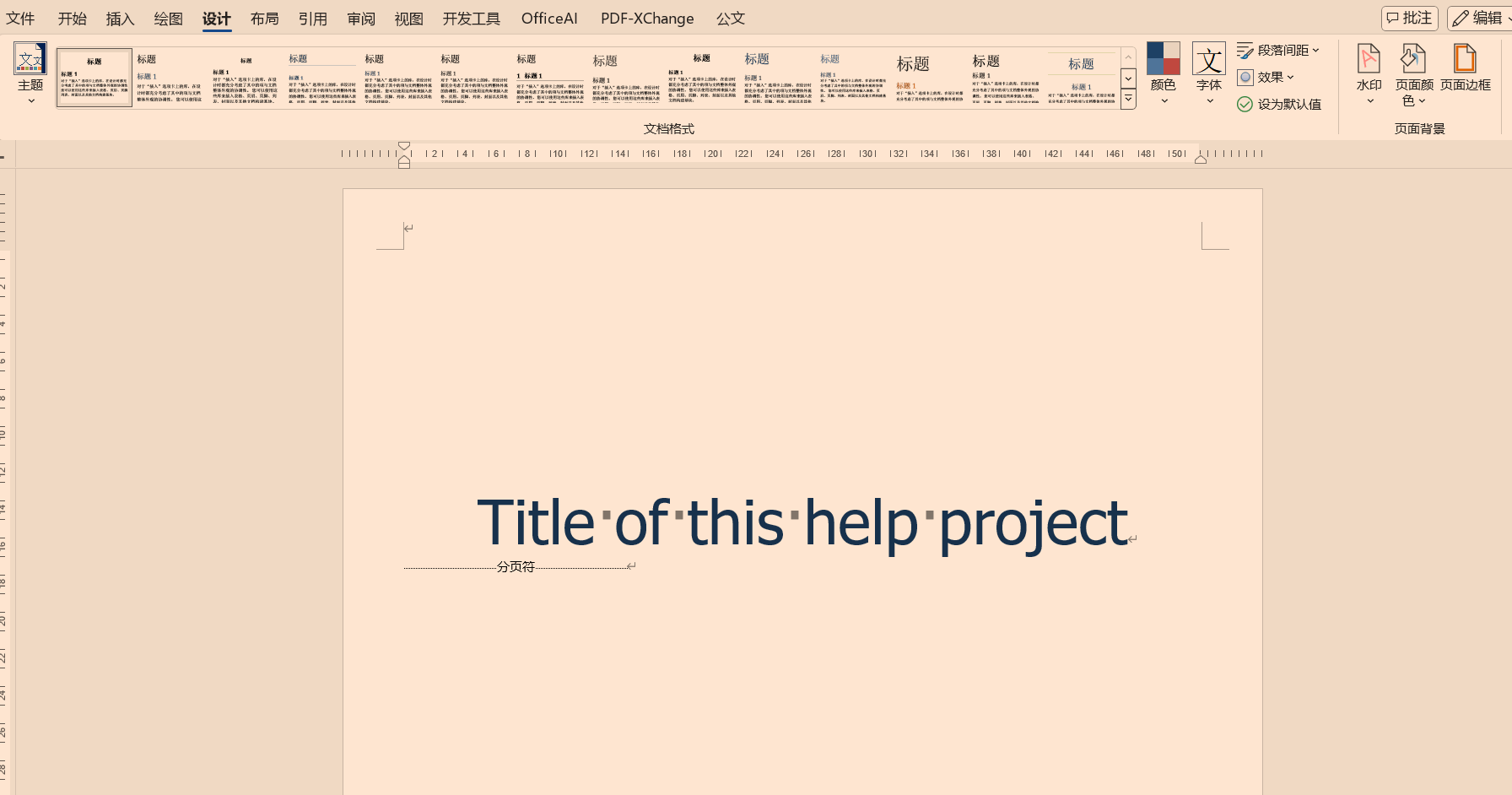This screenshot has height=795, width=1512.
Task: Open the Watermark (水印) menu
Action: click(x=1369, y=74)
